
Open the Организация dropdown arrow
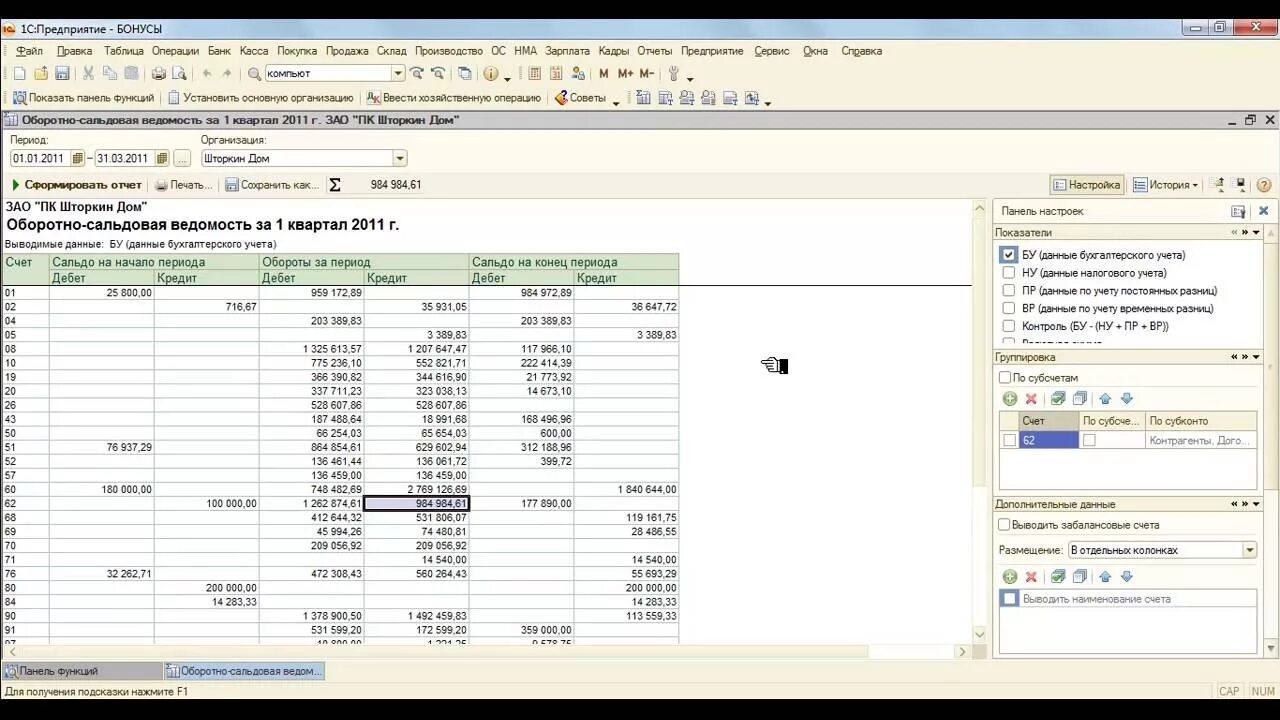point(400,158)
